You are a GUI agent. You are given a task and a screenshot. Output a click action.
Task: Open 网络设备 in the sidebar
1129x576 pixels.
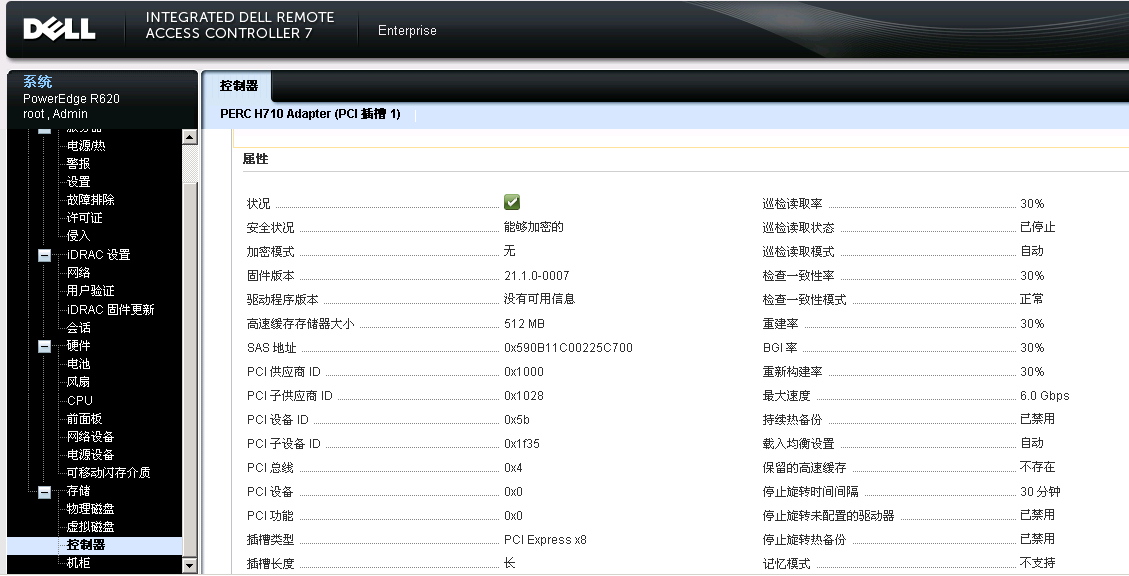click(91, 436)
